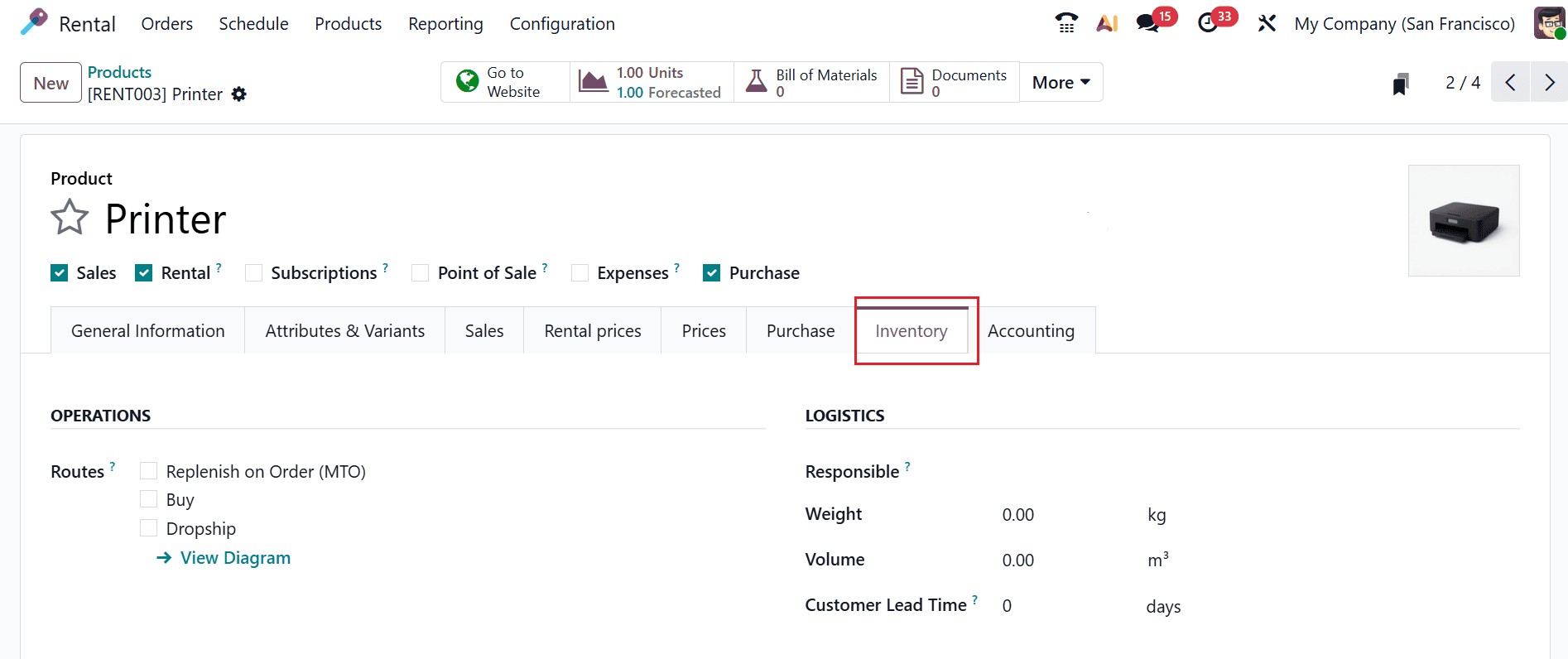Image resolution: width=1568 pixels, height=659 pixels.
Task: Click the New button
Action: (51, 83)
